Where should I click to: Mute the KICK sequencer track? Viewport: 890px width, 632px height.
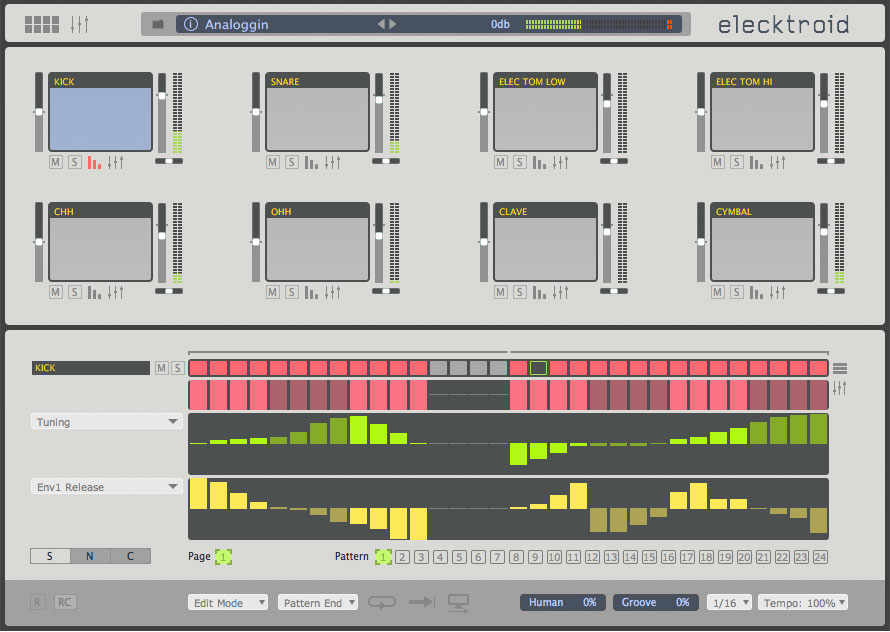click(160, 368)
